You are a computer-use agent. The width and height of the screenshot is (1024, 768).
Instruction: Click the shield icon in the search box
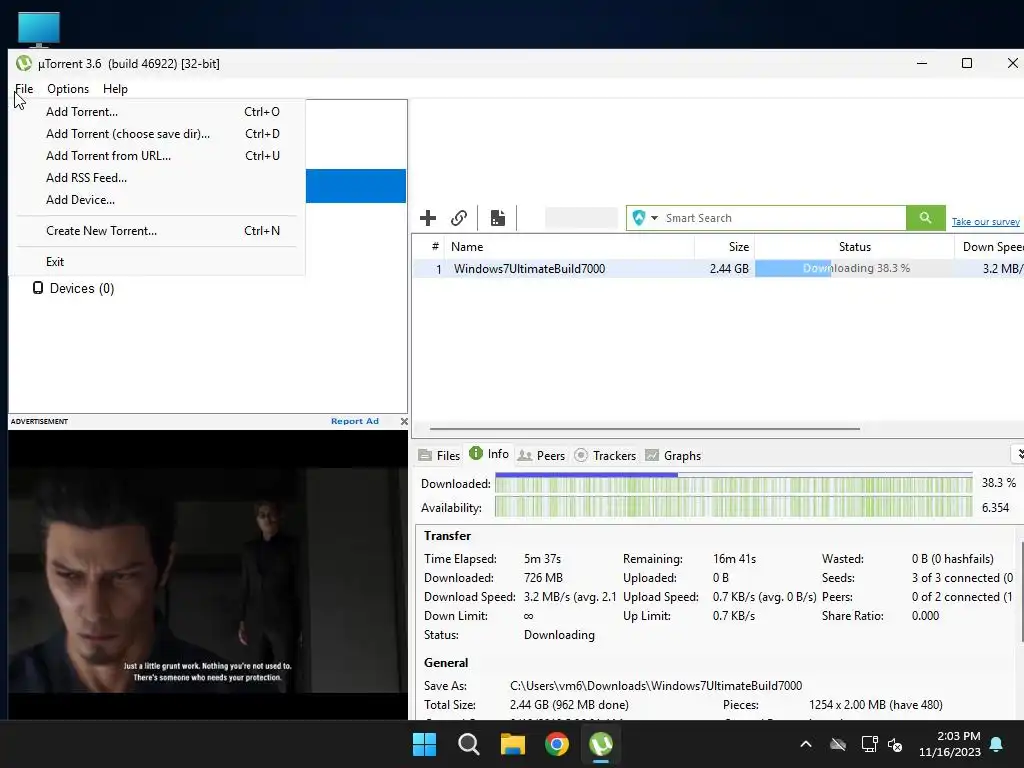[x=639, y=218]
